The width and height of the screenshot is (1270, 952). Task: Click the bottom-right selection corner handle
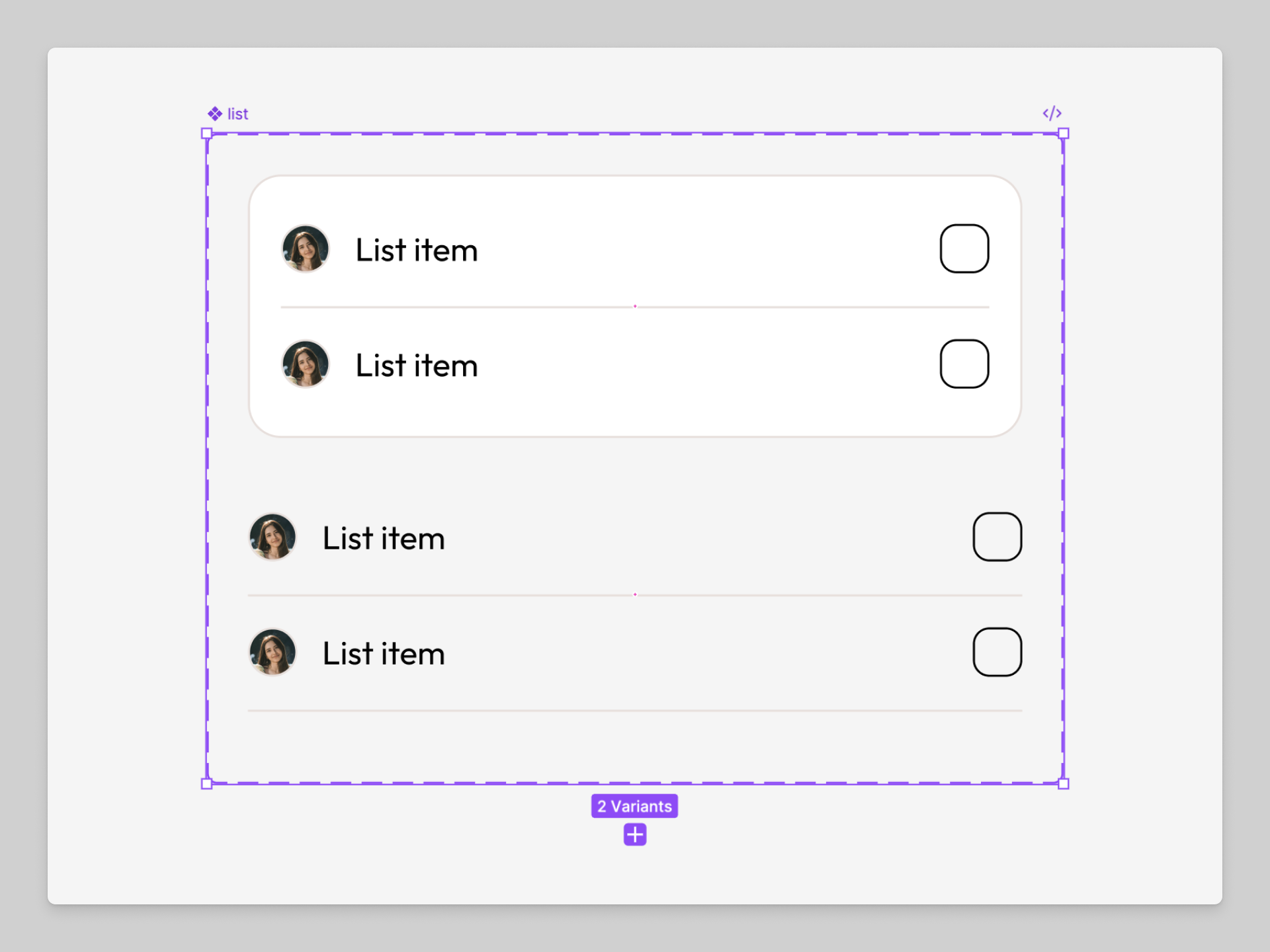pos(1064,784)
